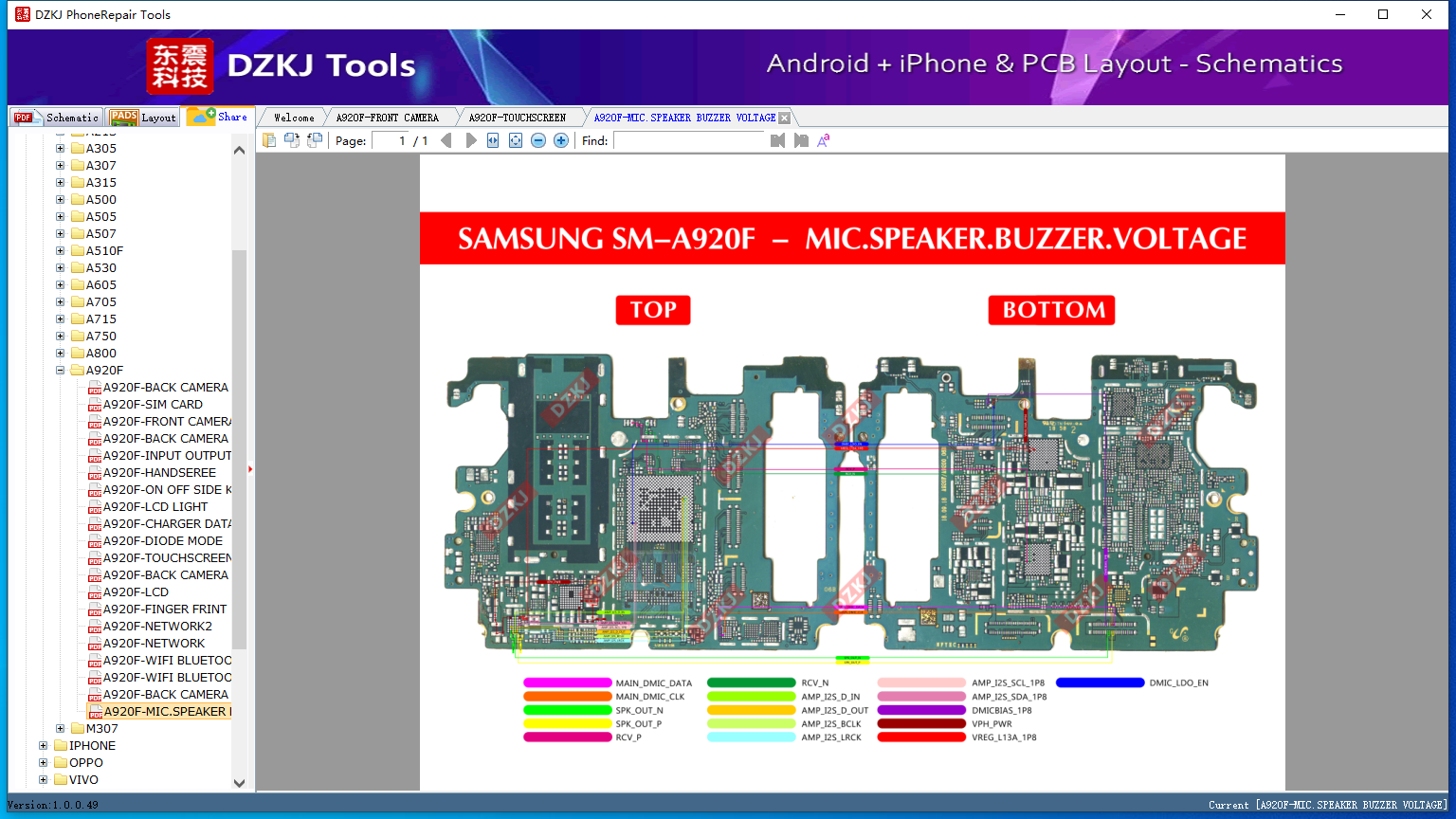Viewport: 1456px width, 819px height.
Task: Expand the A705 folder node
Action: coord(60,301)
